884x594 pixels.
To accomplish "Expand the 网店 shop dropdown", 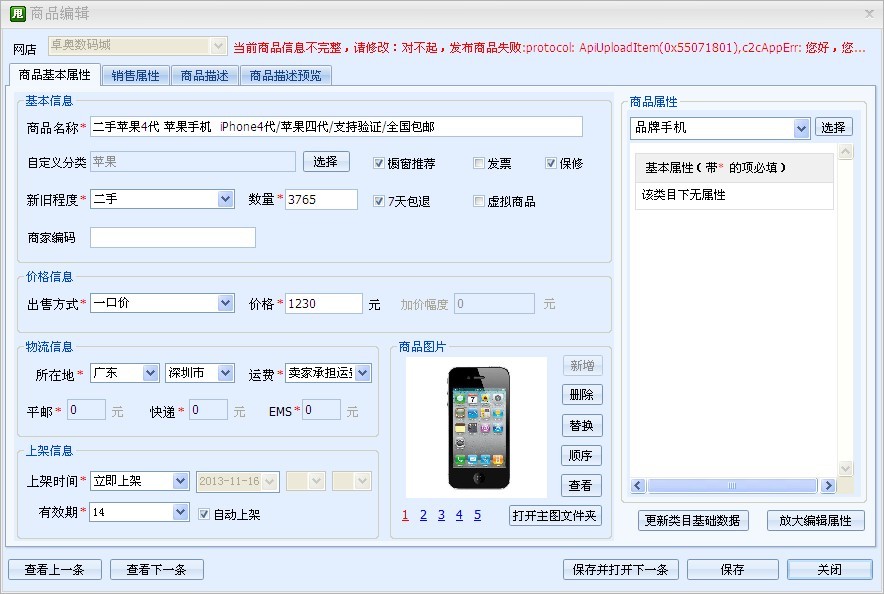I will 218,46.
